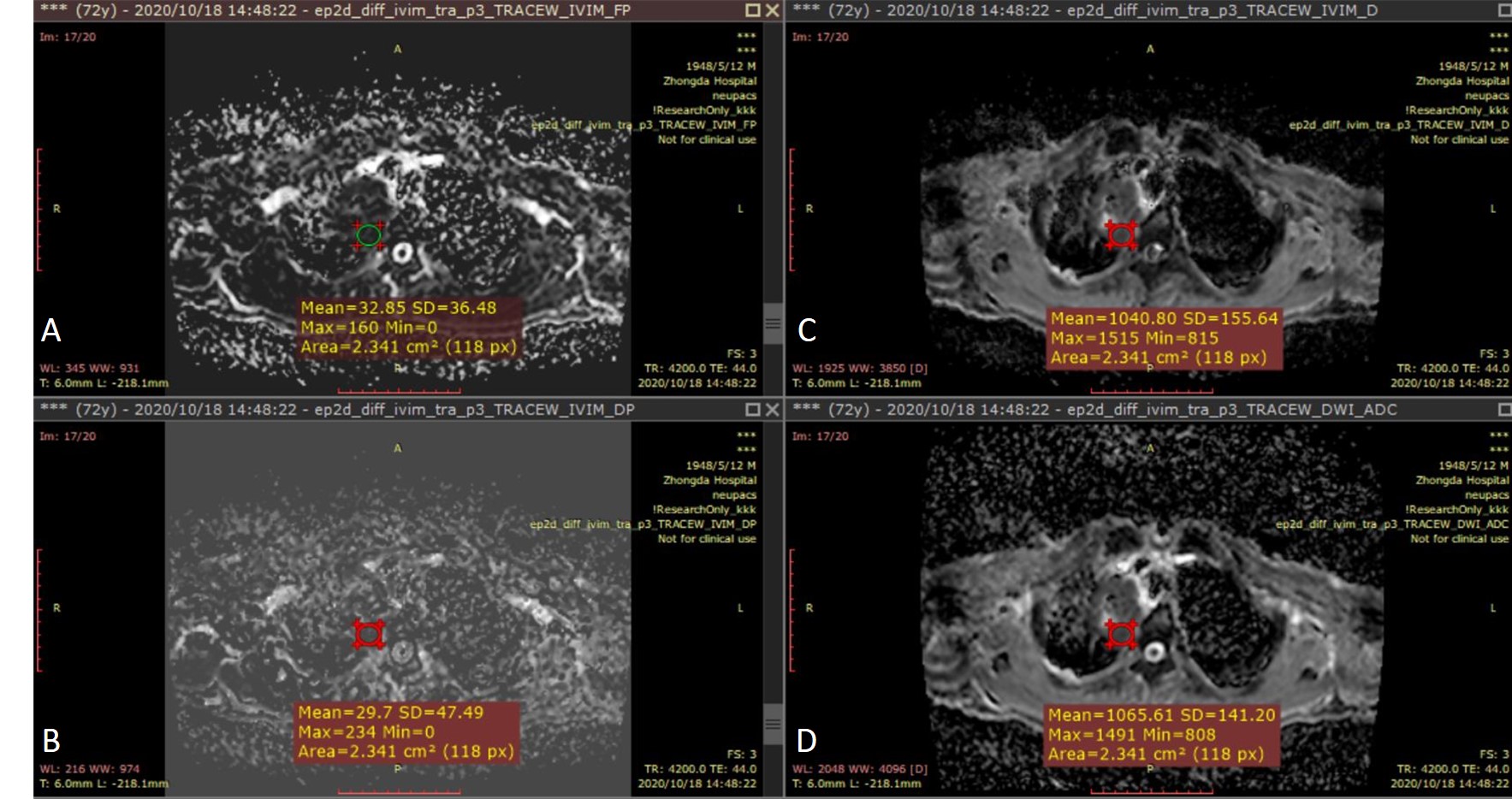Viewport: 1512px width, 799px height.
Task: Select the red ROI marker in DWI_ADC image
Action: tap(1121, 634)
